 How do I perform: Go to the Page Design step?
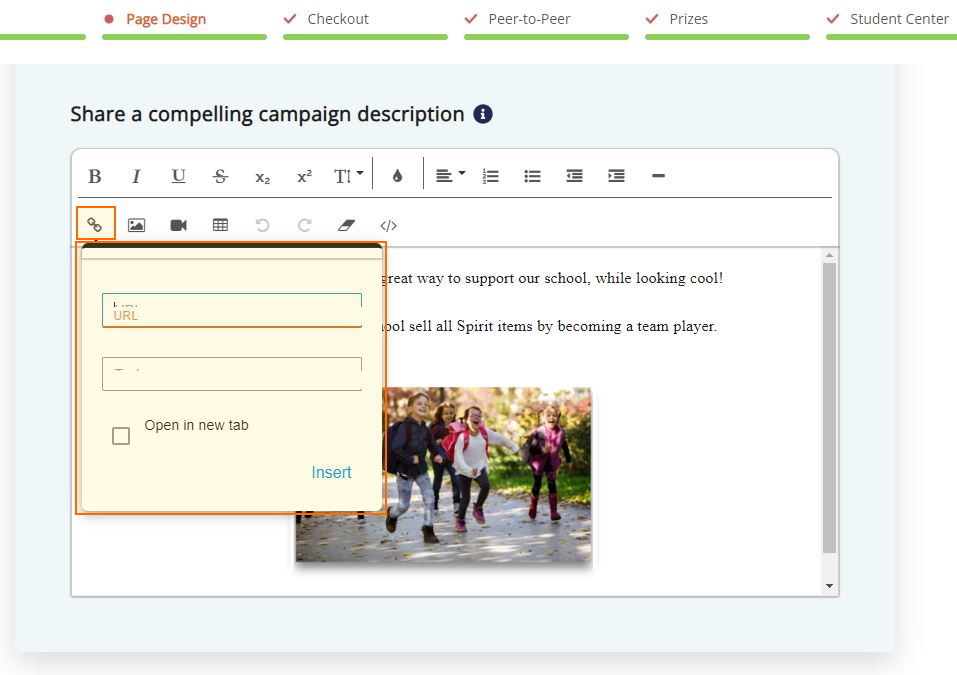[165, 19]
